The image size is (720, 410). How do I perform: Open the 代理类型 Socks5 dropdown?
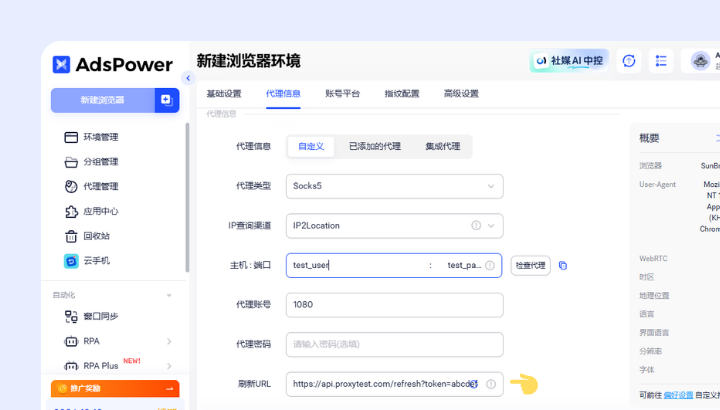[394, 186]
